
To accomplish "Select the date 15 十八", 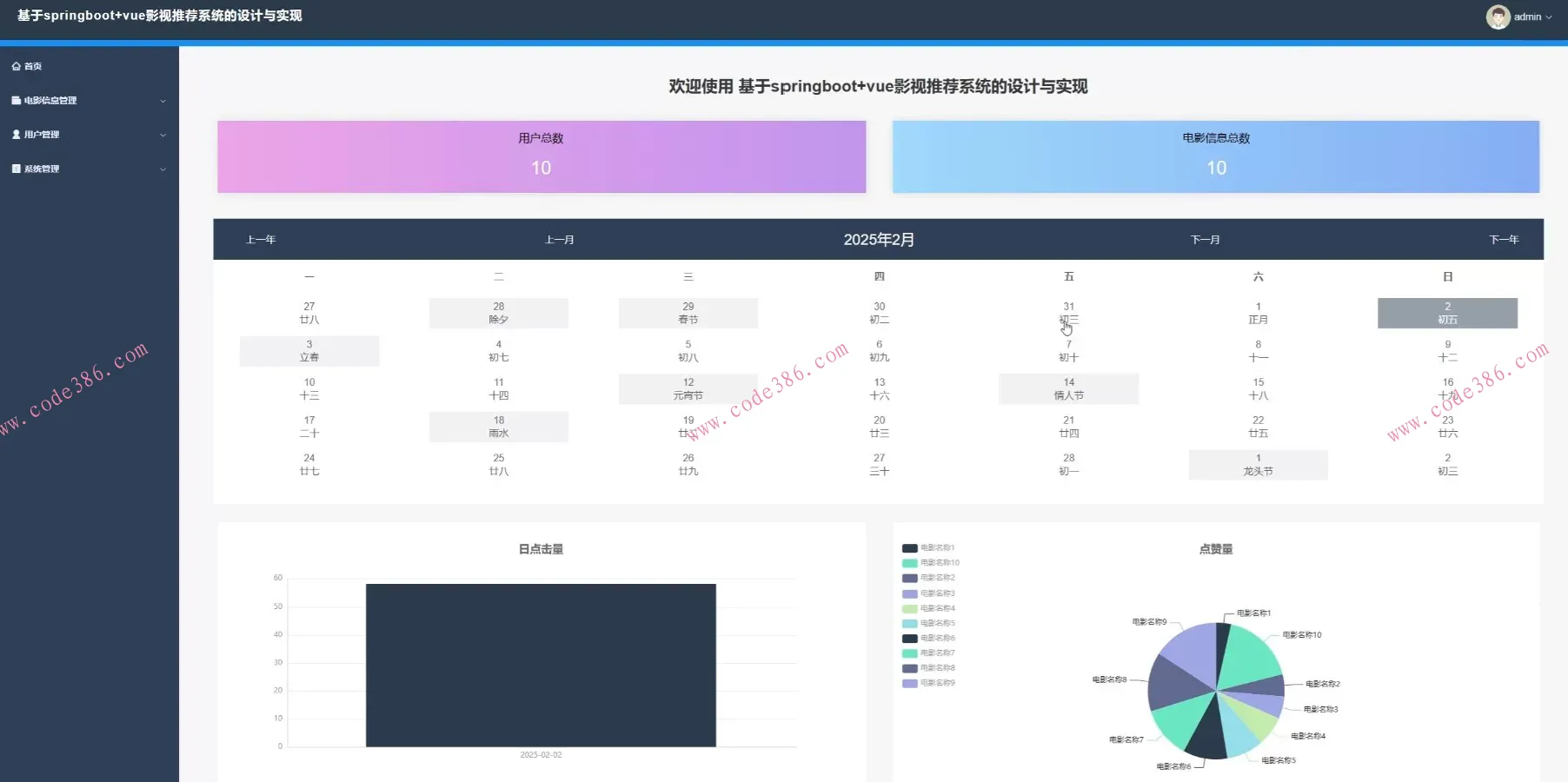I will 1259,388.
